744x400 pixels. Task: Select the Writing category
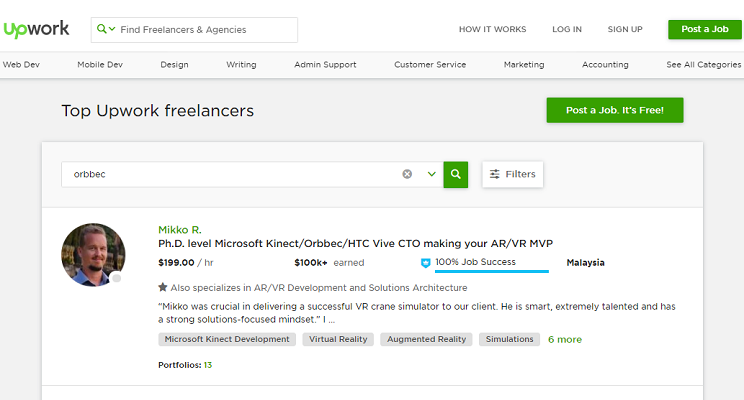click(x=241, y=65)
